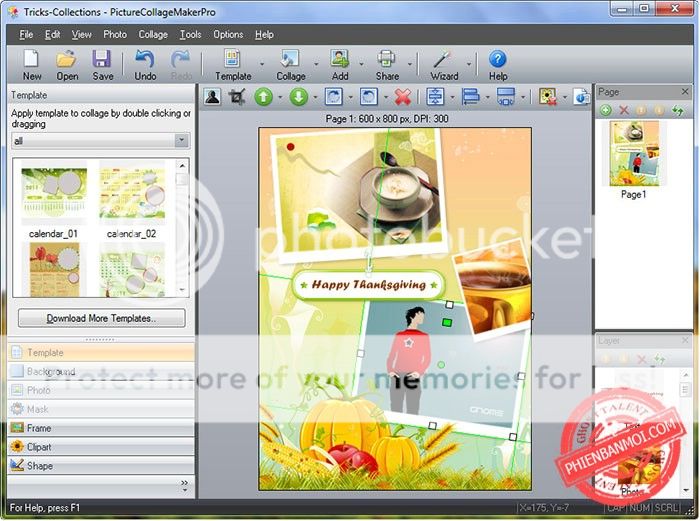Click the Add photo icon
This screenshot has width=700, height=521.
(x=340, y=65)
